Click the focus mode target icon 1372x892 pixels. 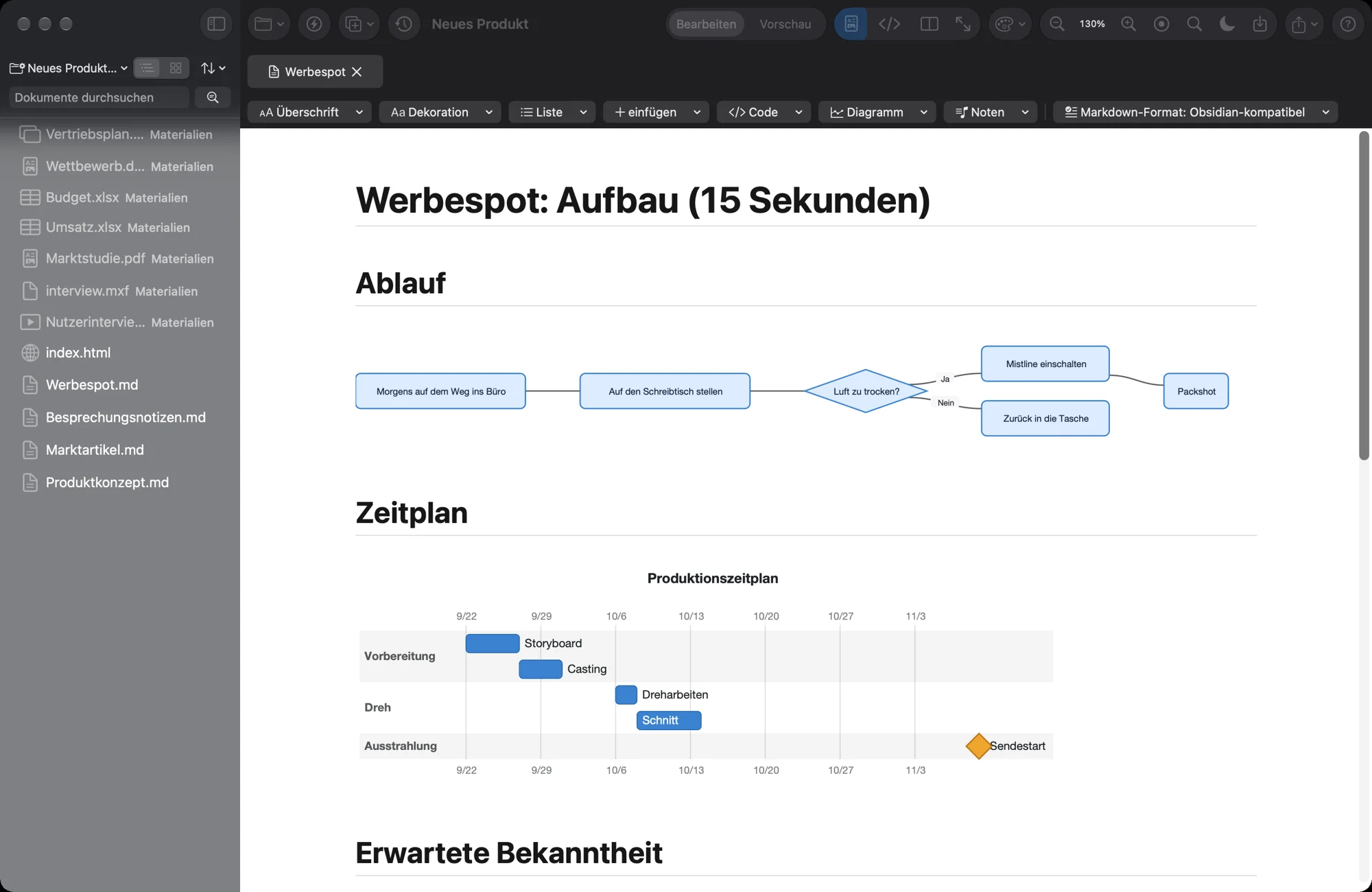(x=1161, y=24)
